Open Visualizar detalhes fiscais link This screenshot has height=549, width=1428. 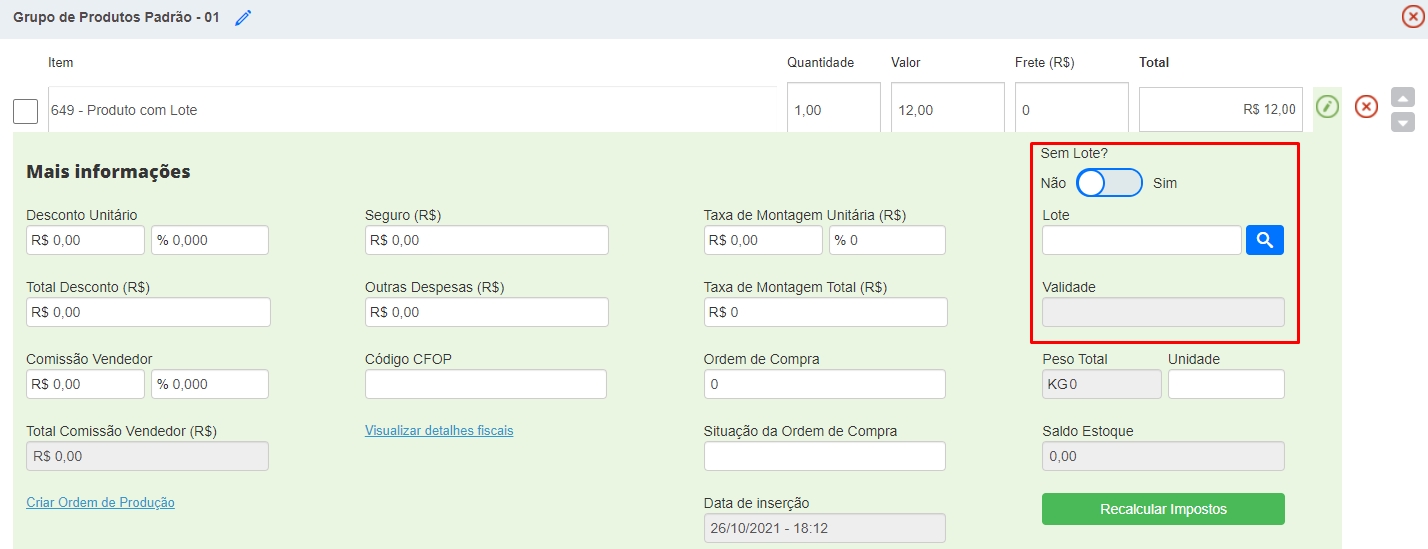[x=439, y=431]
